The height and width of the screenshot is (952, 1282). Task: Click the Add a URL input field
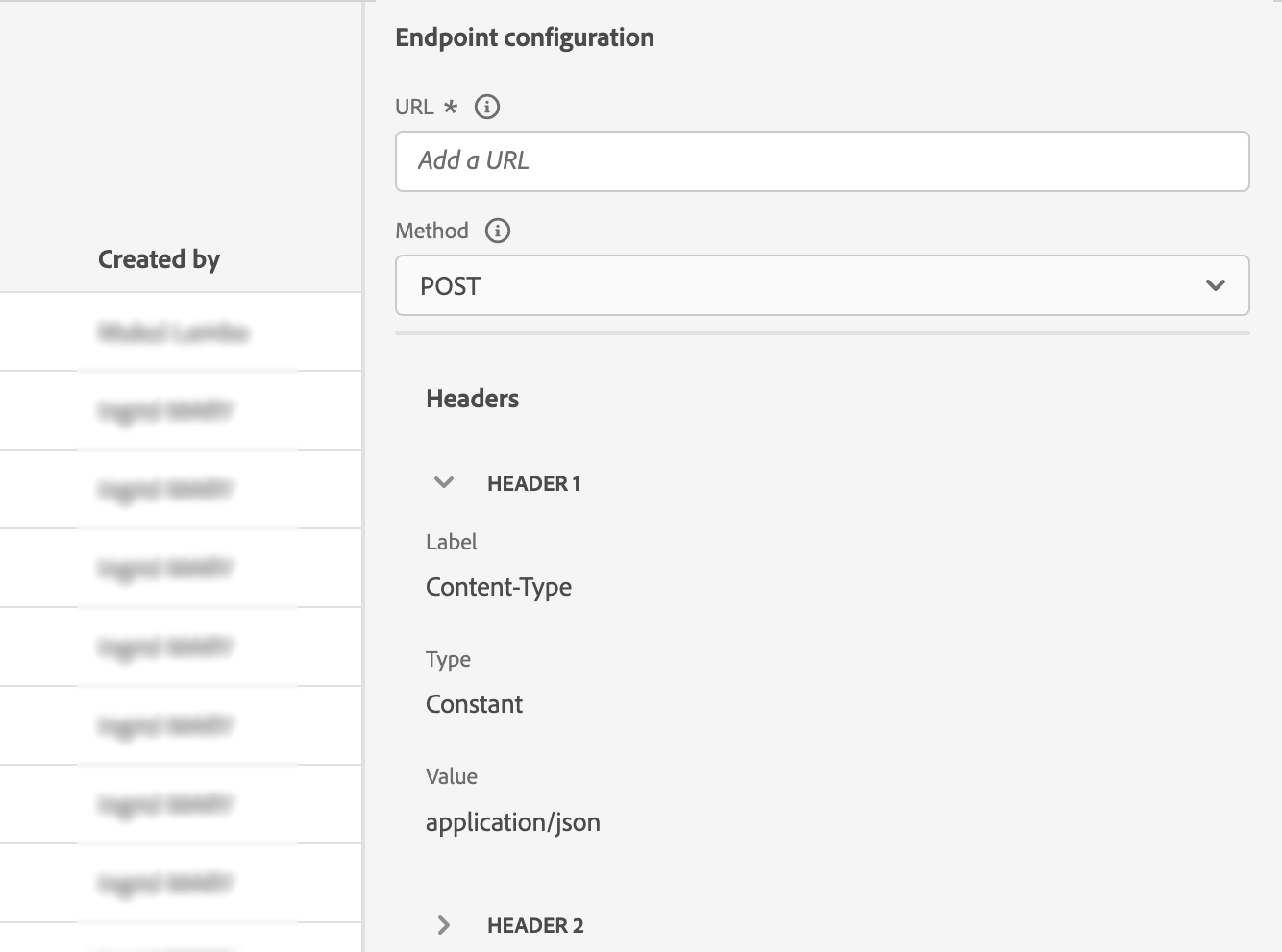pos(822,161)
